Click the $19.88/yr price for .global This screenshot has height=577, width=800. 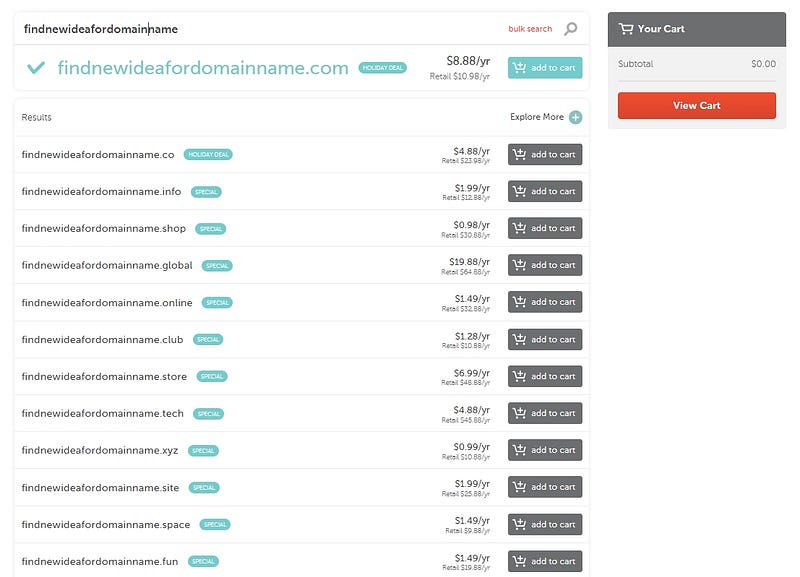[x=469, y=262]
